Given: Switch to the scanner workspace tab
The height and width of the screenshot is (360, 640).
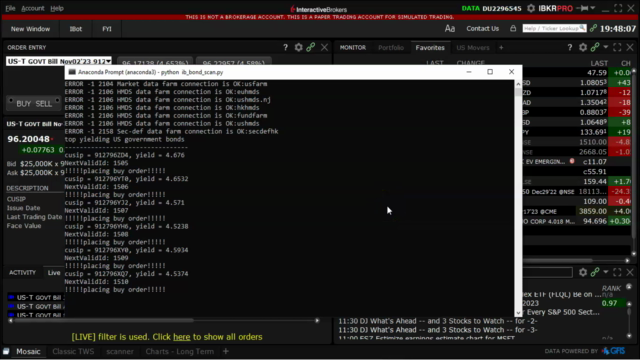Looking at the screenshot, I should click(x=120, y=351).
